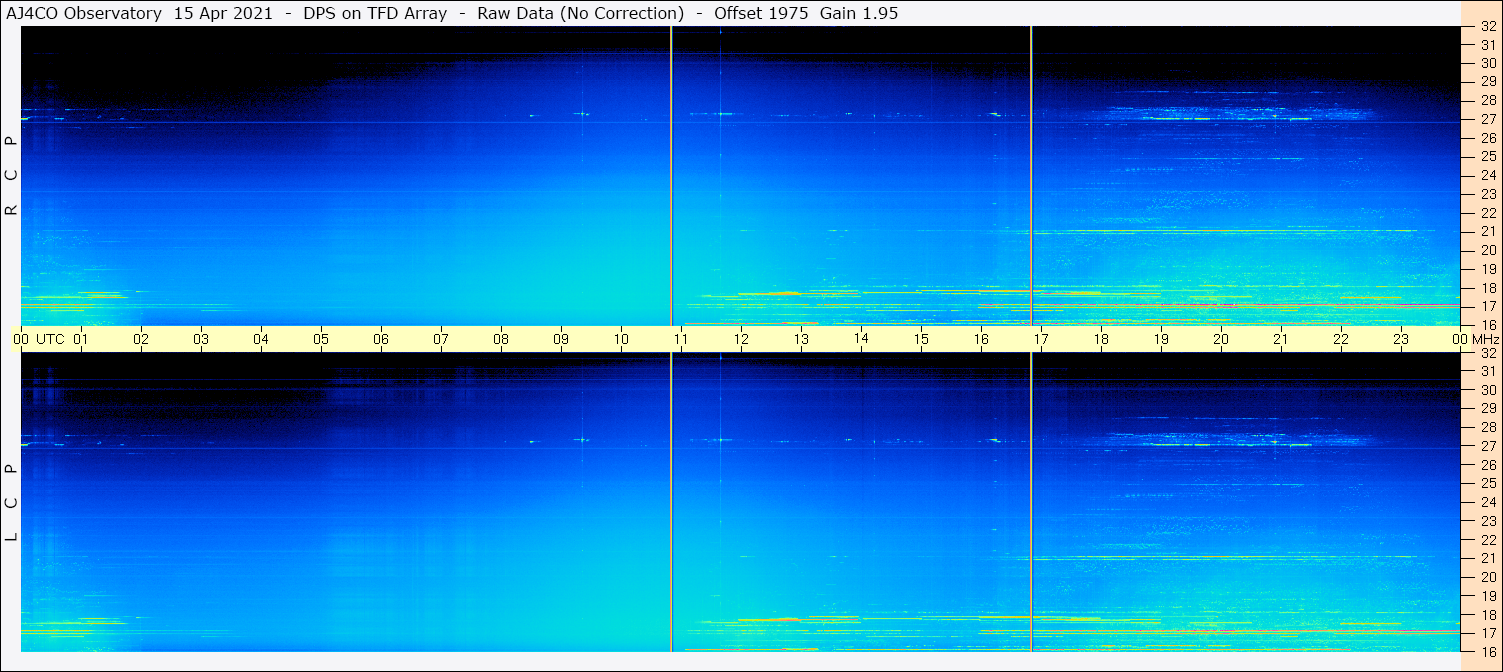This screenshot has width=1503, height=672.
Task: Select the "23" frequency label of the RCP panel
Action: [x=1488, y=194]
